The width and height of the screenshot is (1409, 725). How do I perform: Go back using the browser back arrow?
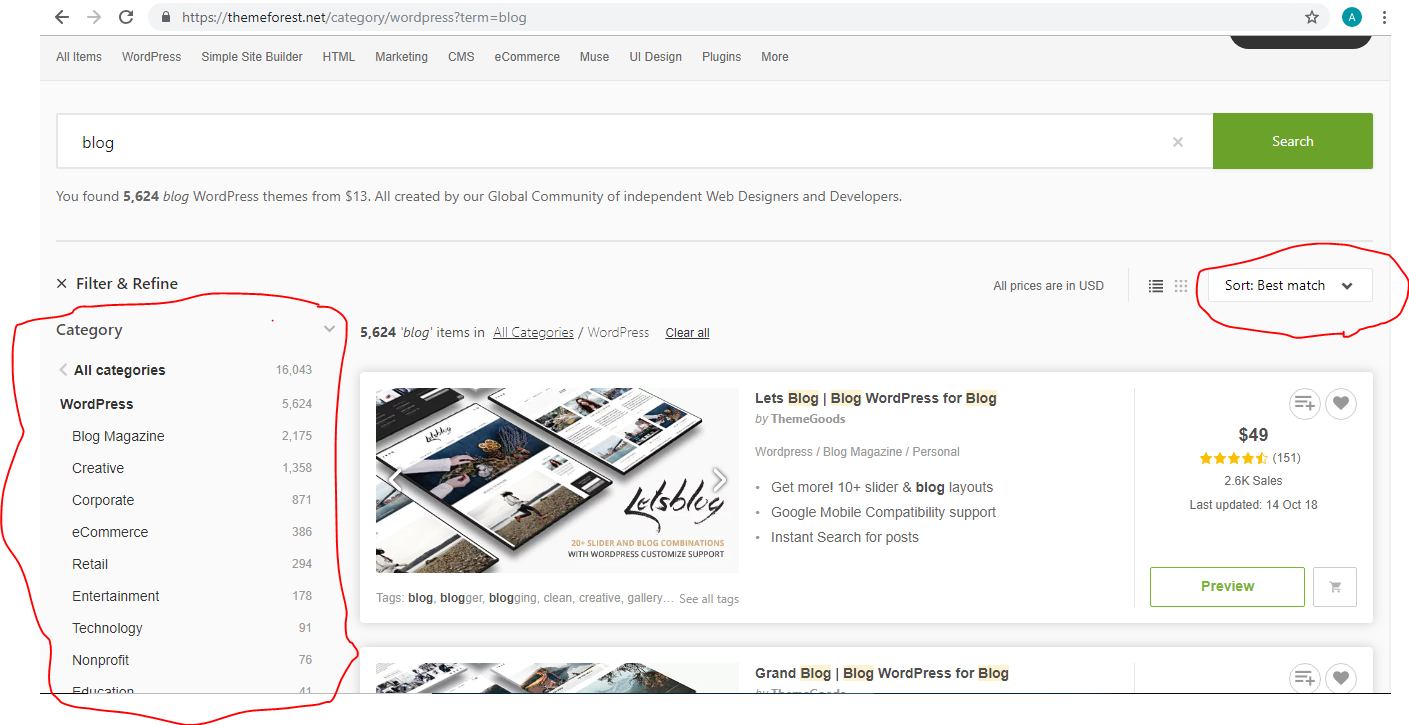tap(63, 17)
